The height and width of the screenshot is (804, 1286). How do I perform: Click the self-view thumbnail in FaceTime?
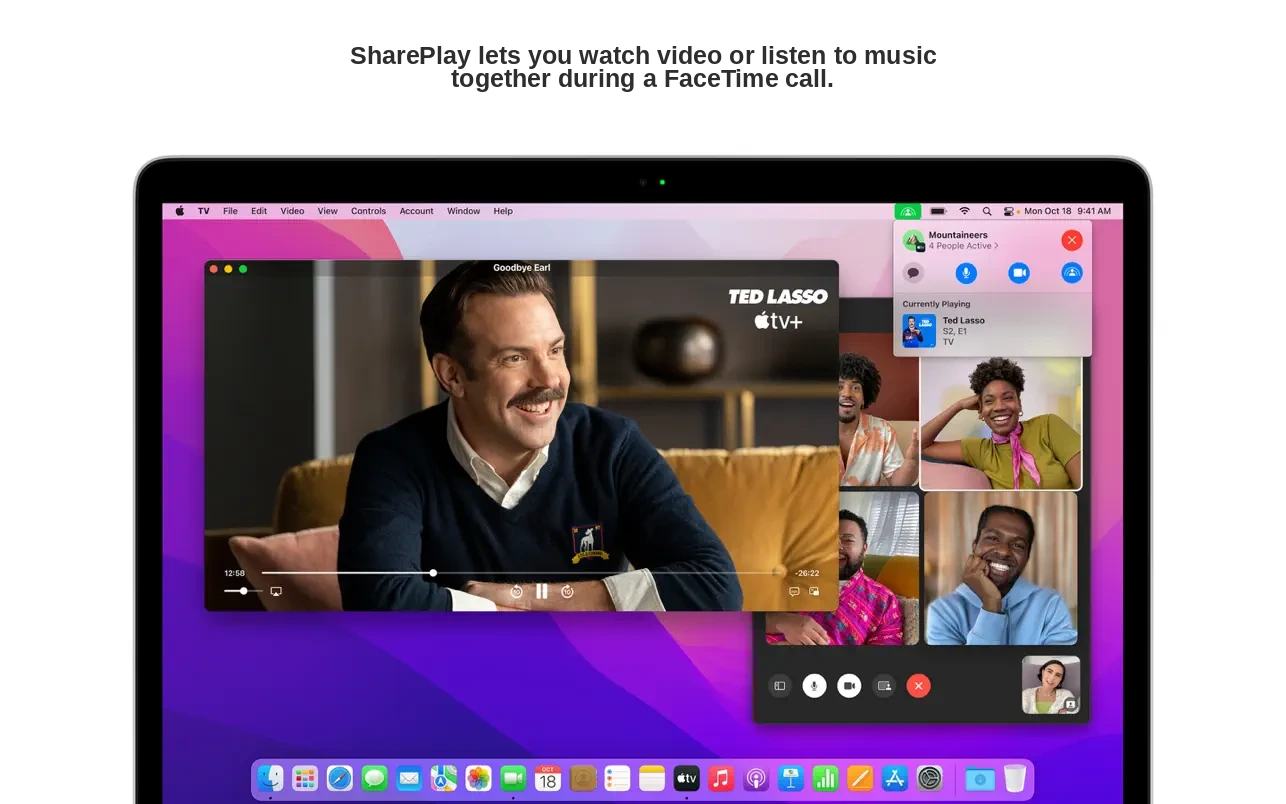(1051, 685)
